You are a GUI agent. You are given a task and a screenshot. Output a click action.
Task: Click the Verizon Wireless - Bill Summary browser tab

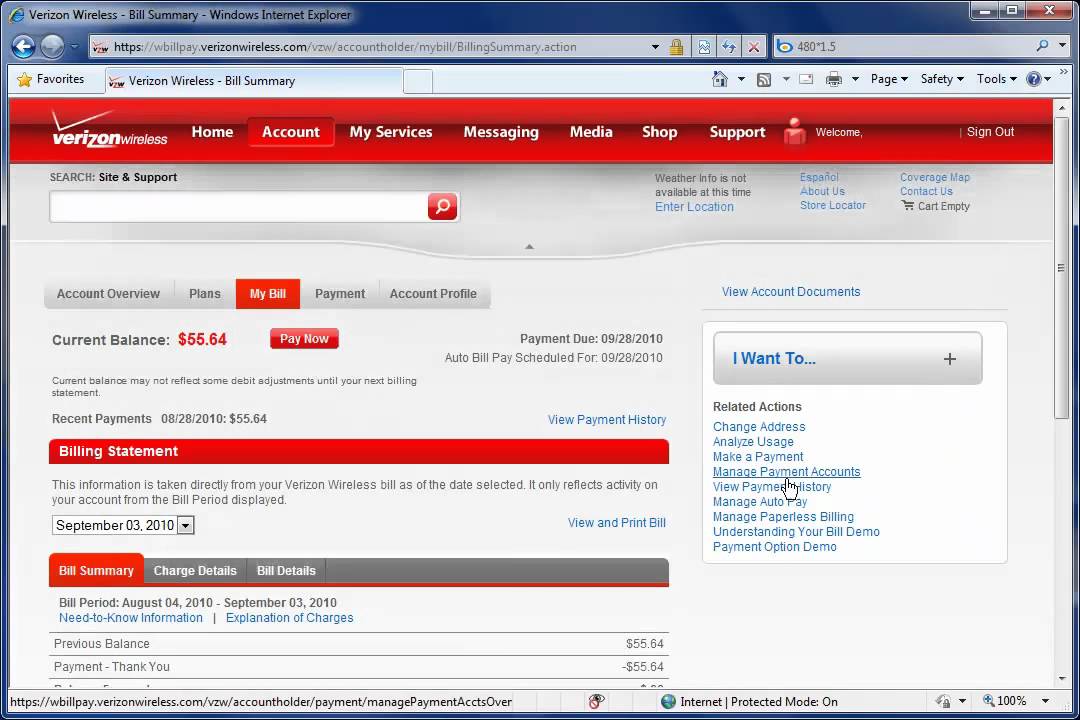[253, 81]
